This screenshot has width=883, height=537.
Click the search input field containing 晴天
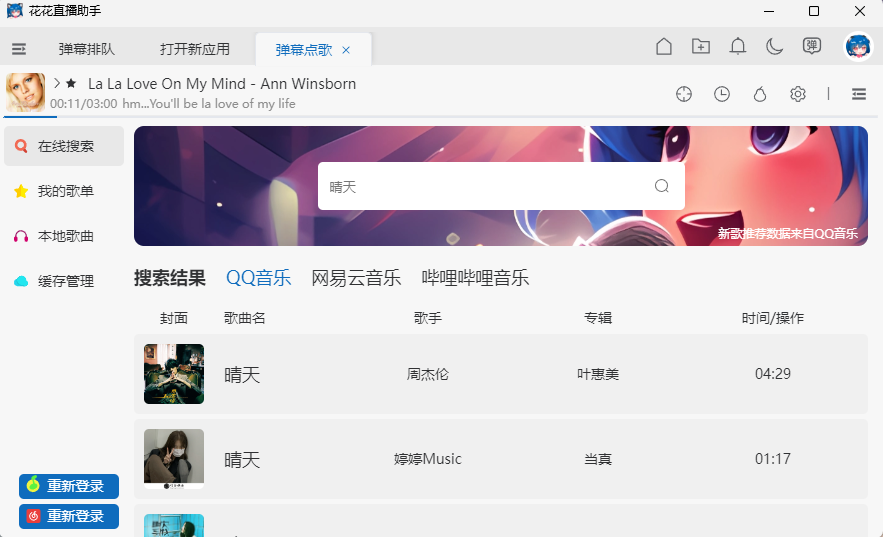click(x=501, y=186)
